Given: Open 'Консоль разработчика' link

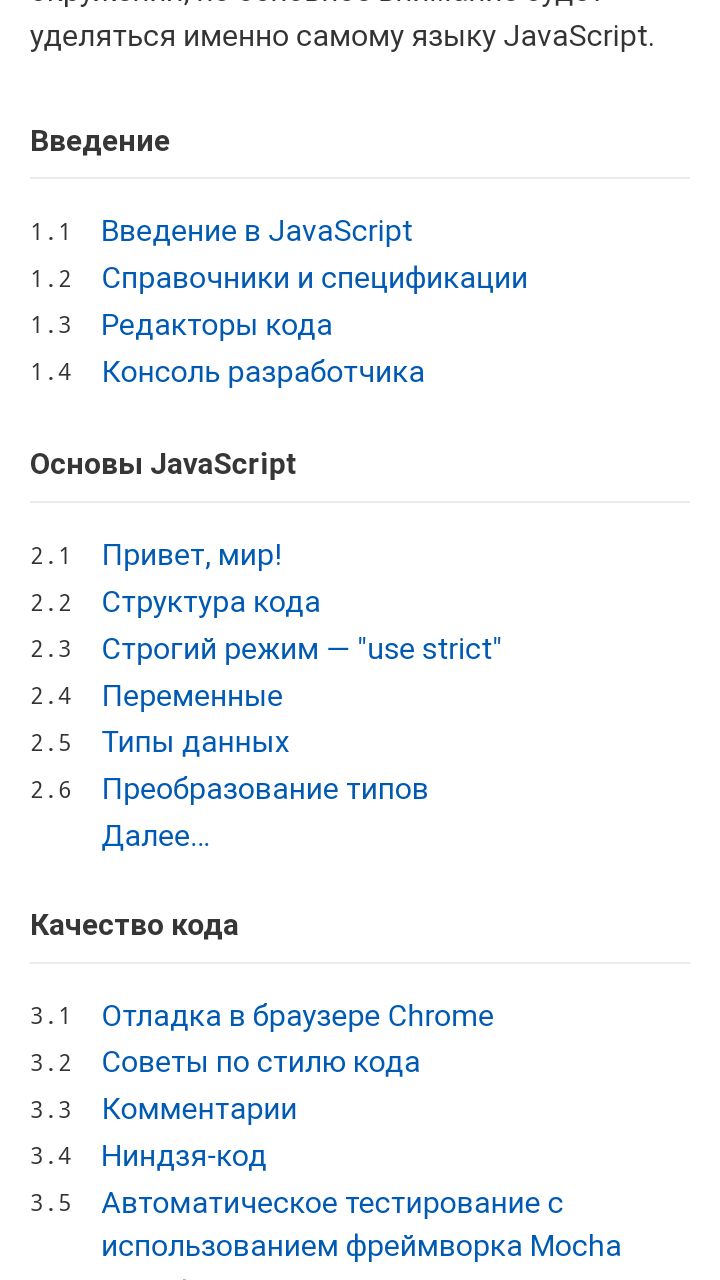Looking at the screenshot, I should tap(263, 372).
